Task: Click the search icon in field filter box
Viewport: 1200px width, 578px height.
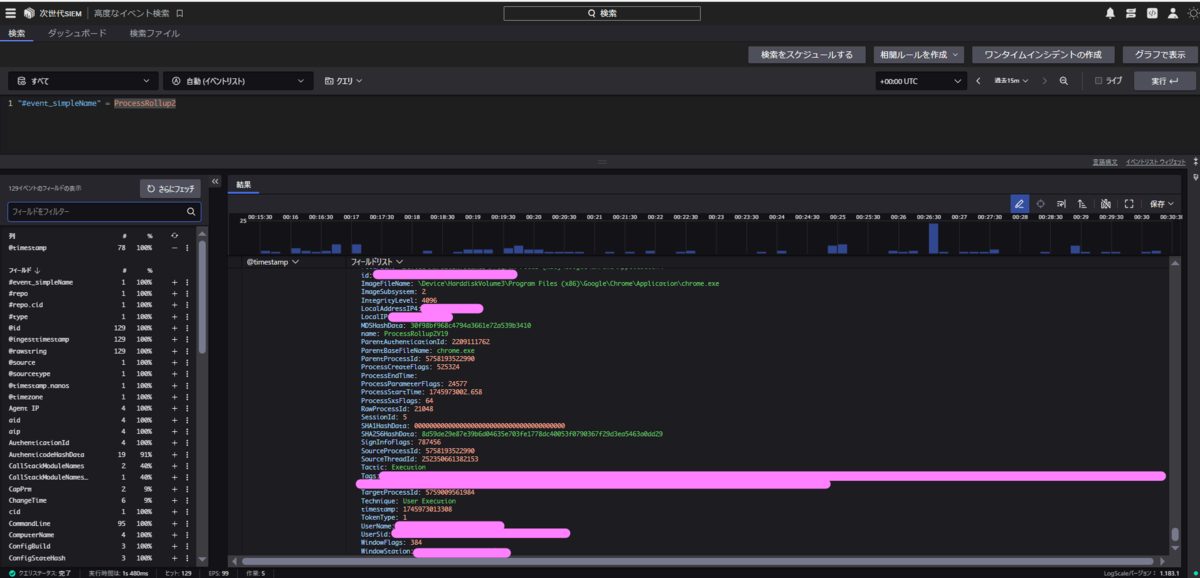Action: (x=191, y=212)
